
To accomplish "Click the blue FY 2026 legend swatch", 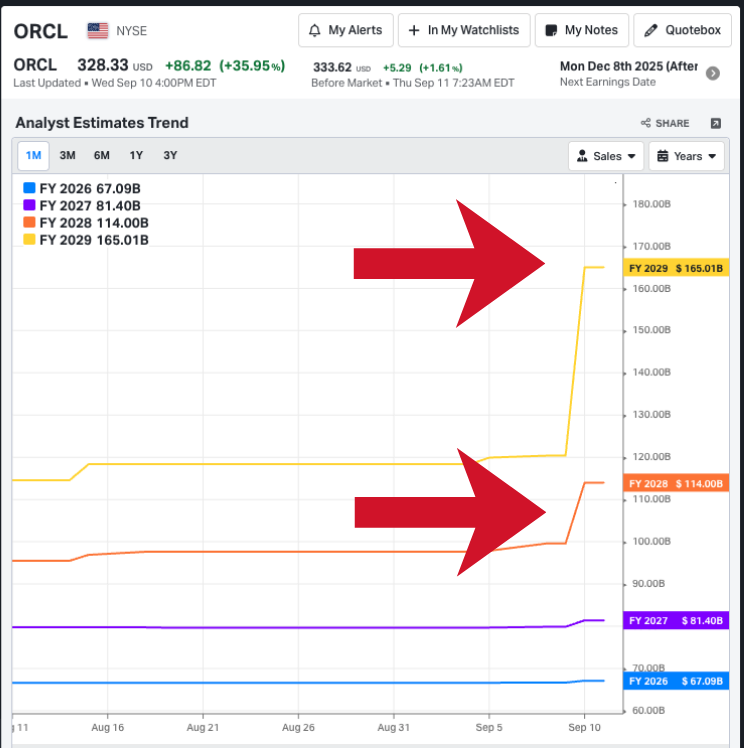I will point(29,188).
